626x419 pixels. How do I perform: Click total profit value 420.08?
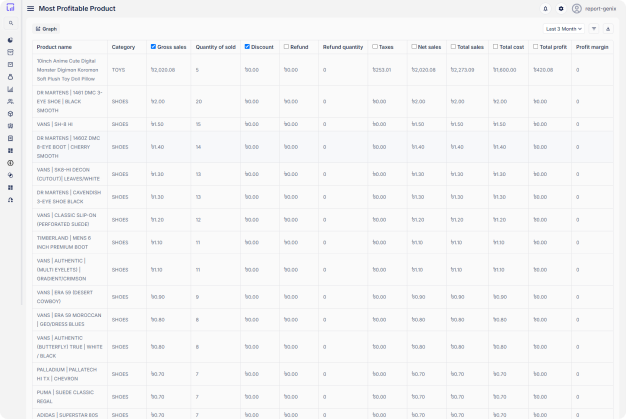pos(543,70)
